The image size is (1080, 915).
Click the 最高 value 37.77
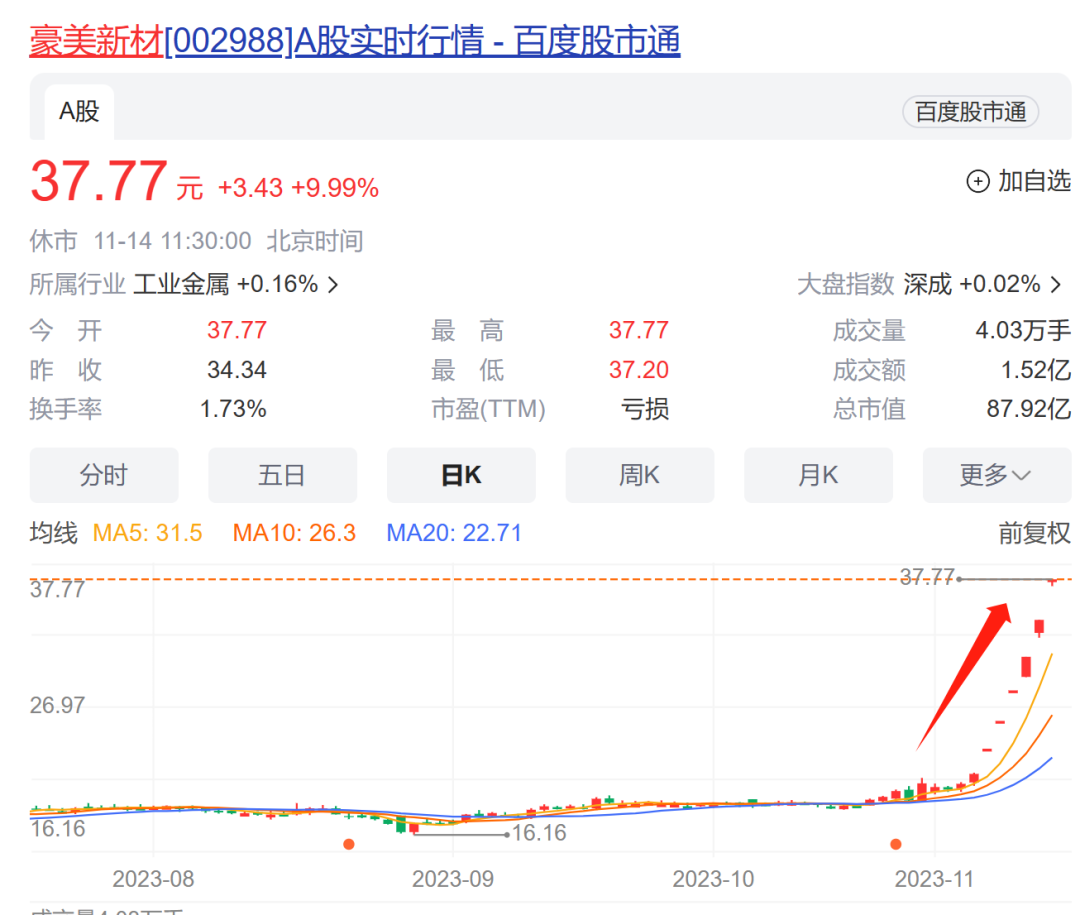pos(638,331)
